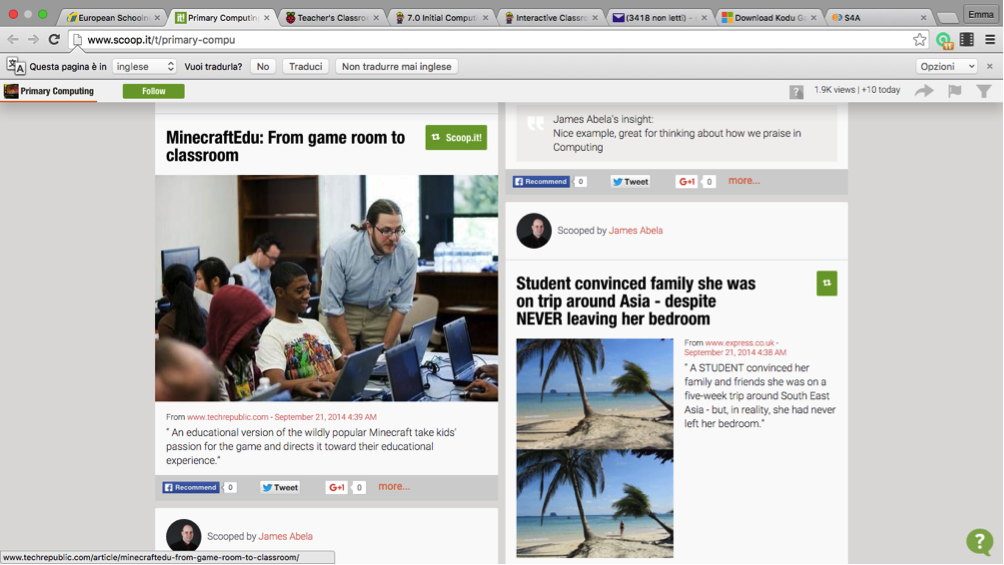Switch to the Teacher's Classroom tab
This screenshot has height=565, width=1004.
[332, 17]
